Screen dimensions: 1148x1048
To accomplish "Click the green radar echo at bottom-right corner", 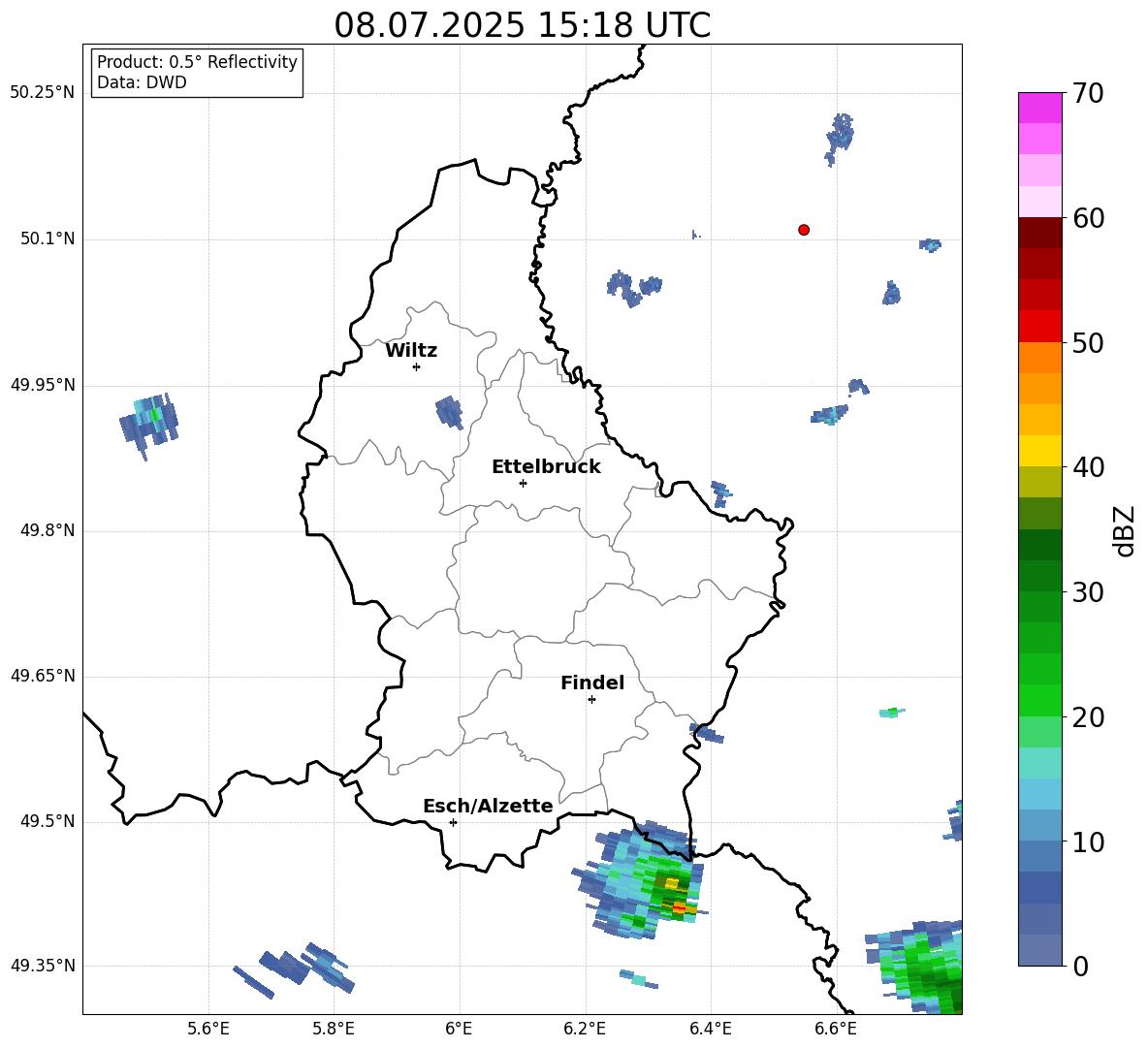I will coord(915,966).
